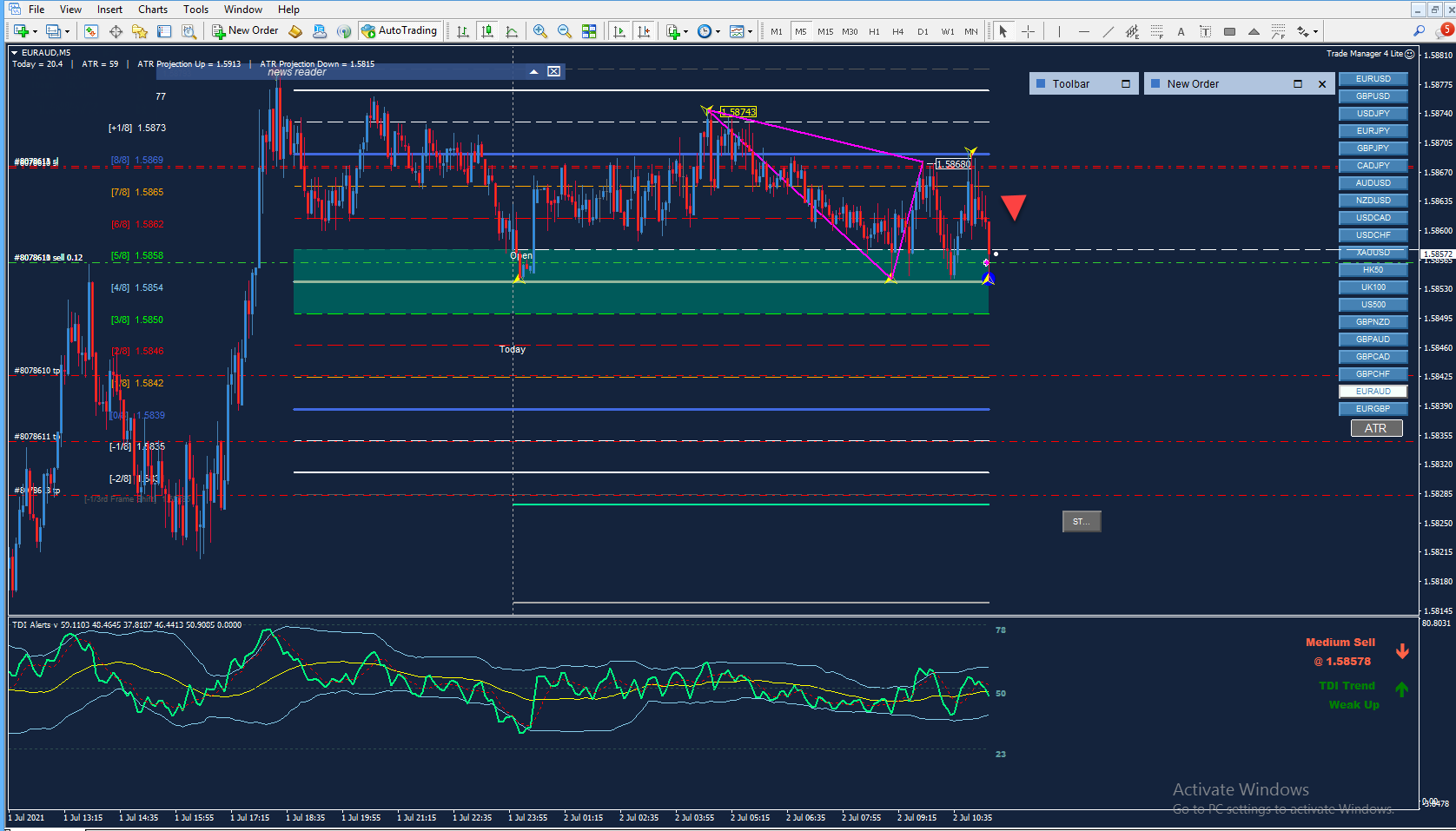
Task: Click the blue square on Toolbar panel
Action: pyautogui.click(x=1041, y=84)
